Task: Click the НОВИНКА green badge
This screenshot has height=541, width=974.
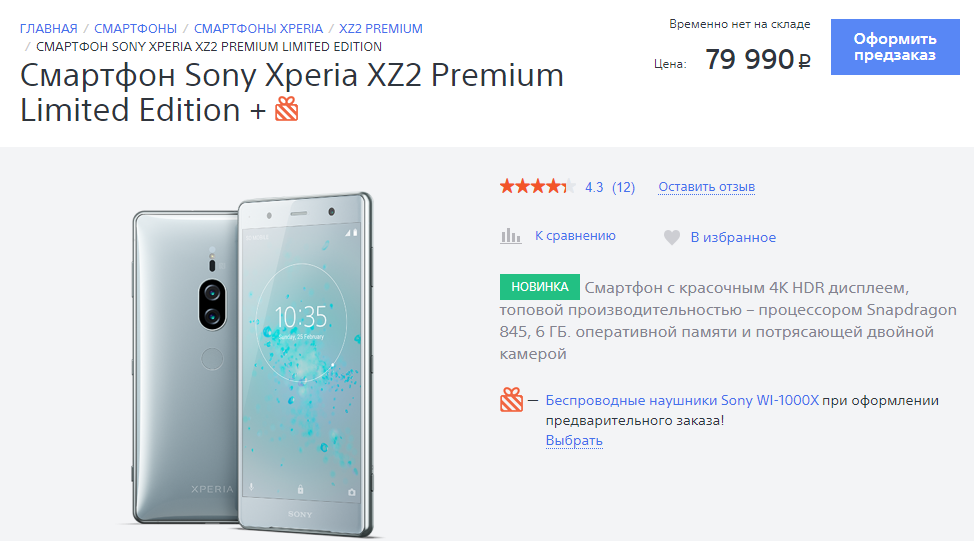Action: click(x=540, y=287)
